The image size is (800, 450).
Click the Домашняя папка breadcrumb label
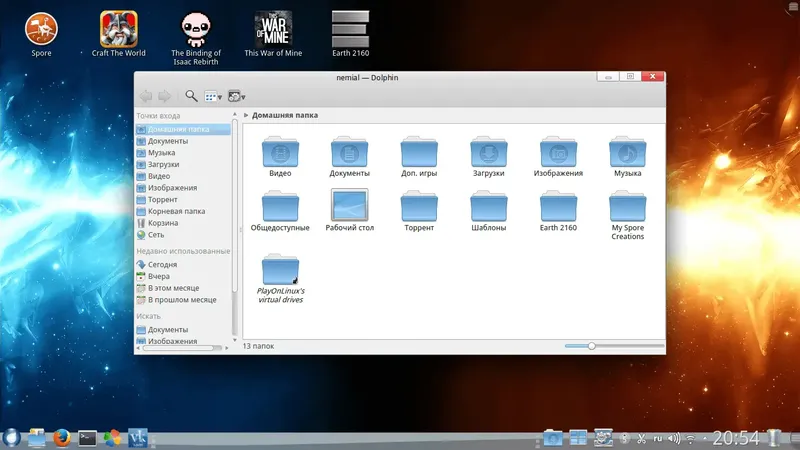point(285,115)
